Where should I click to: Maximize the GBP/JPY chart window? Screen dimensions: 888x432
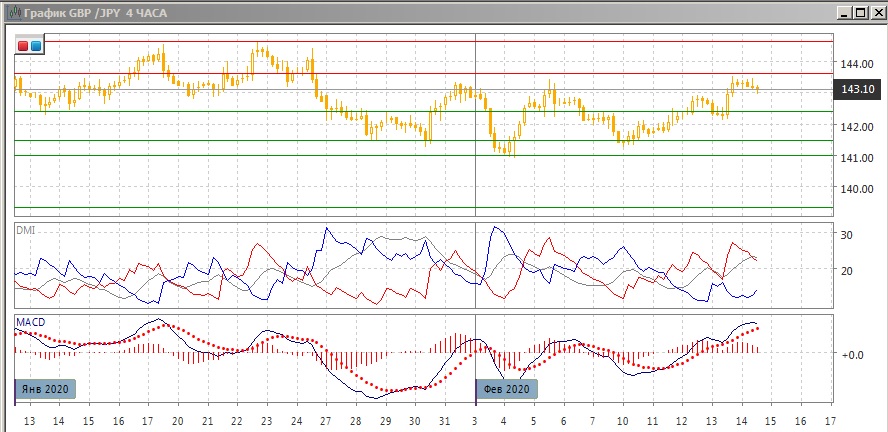860,12
